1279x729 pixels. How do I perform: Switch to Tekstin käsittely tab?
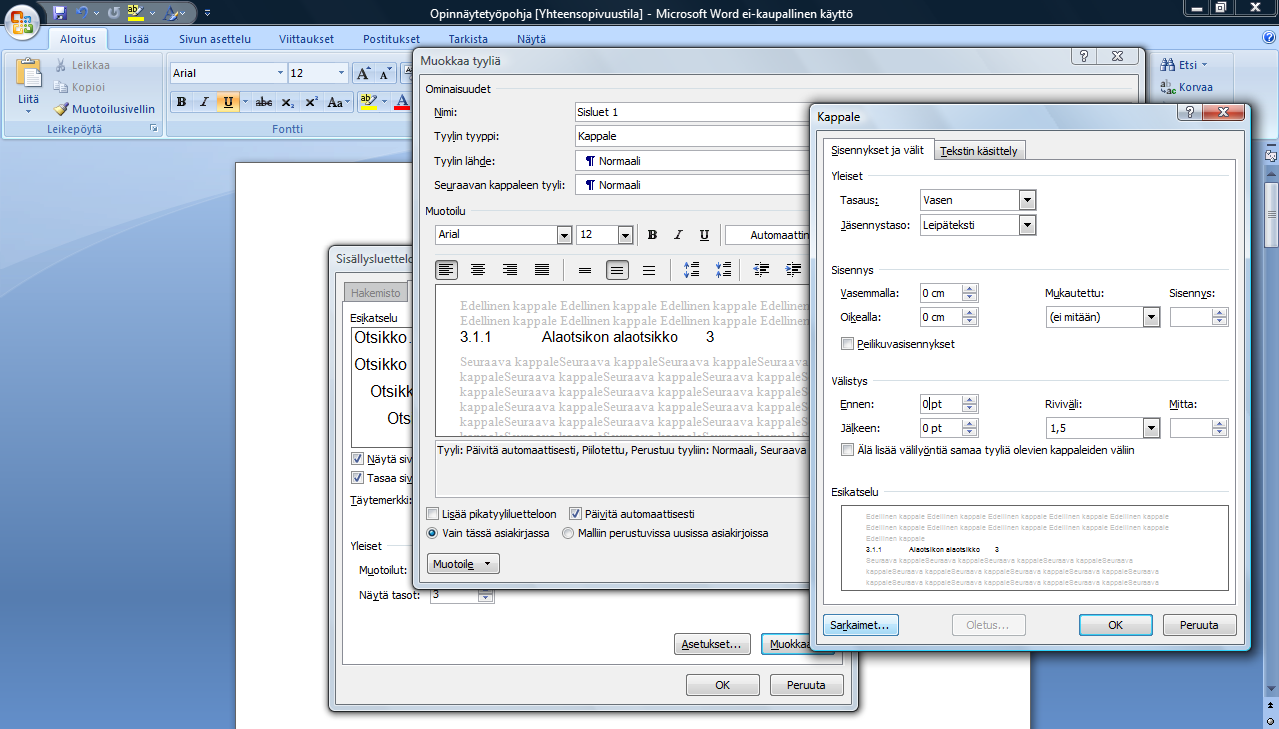[x=978, y=151]
